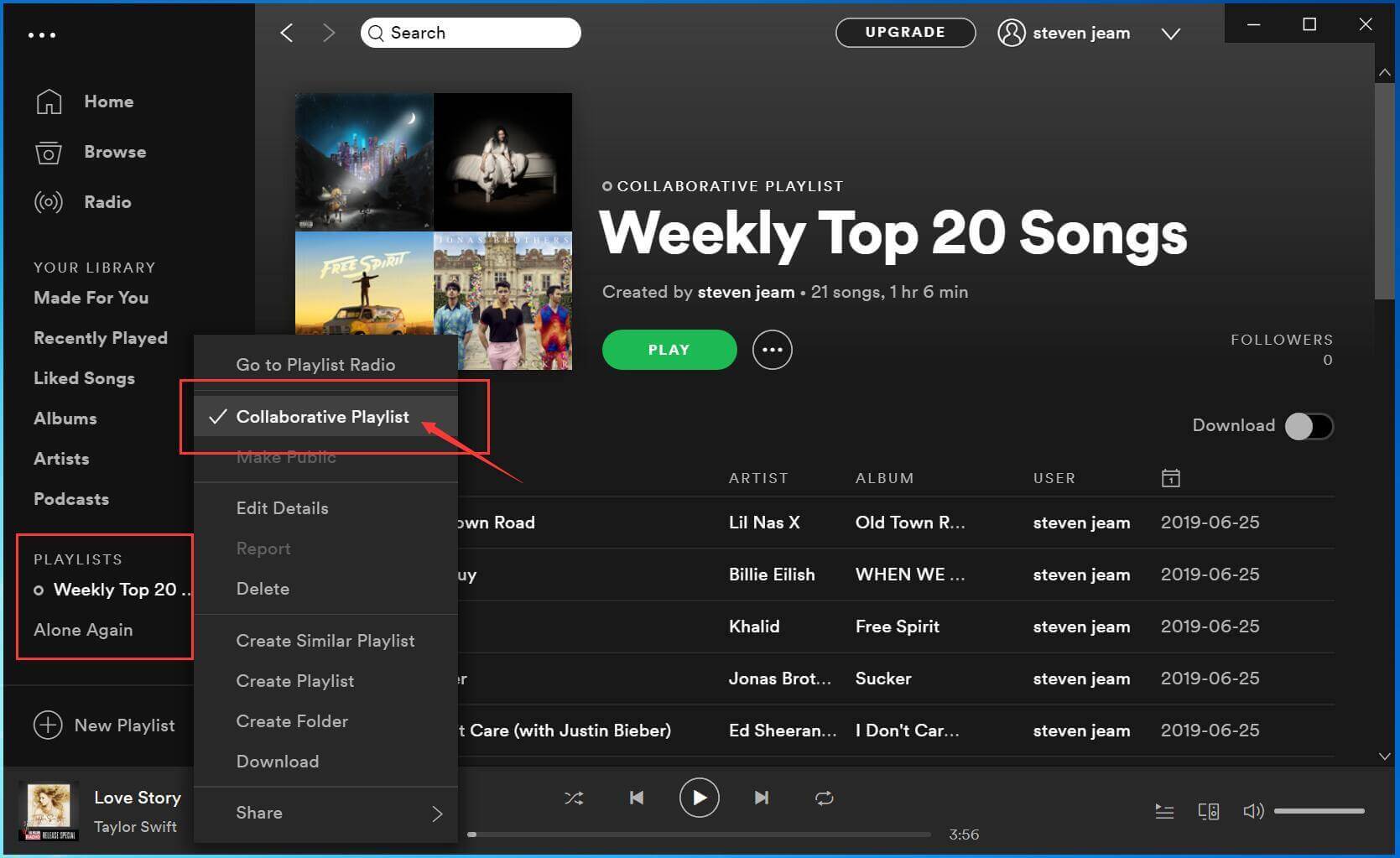
Task: Mute with the volume speaker icon
Action: [x=1253, y=811]
